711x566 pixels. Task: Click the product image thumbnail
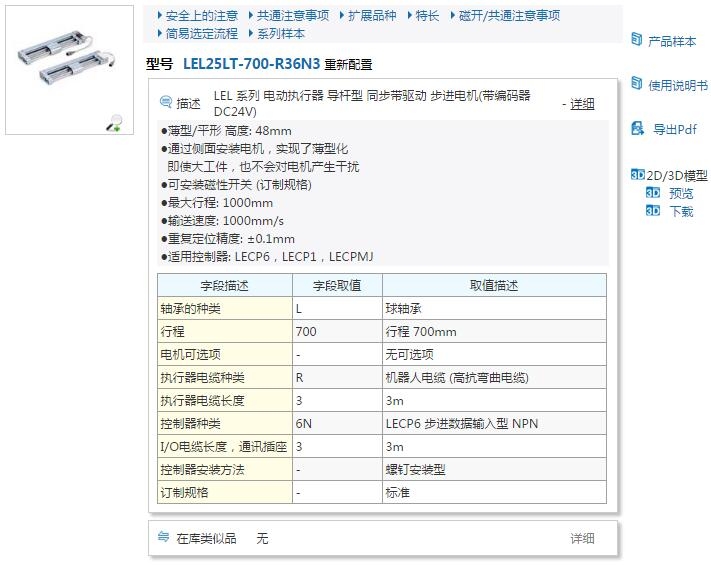click(69, 68)
